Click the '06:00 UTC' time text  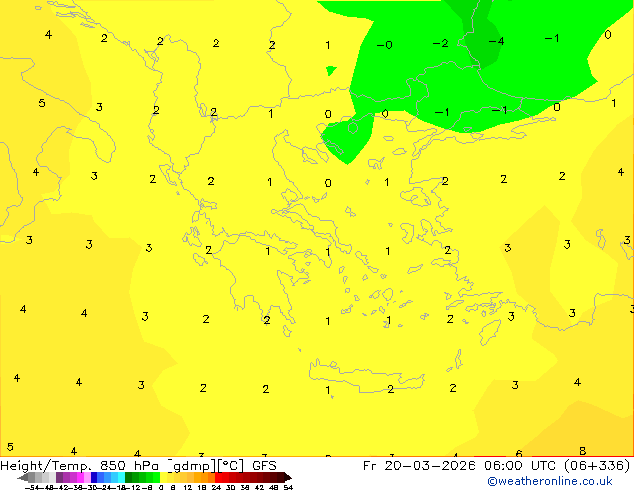point(522,466)
